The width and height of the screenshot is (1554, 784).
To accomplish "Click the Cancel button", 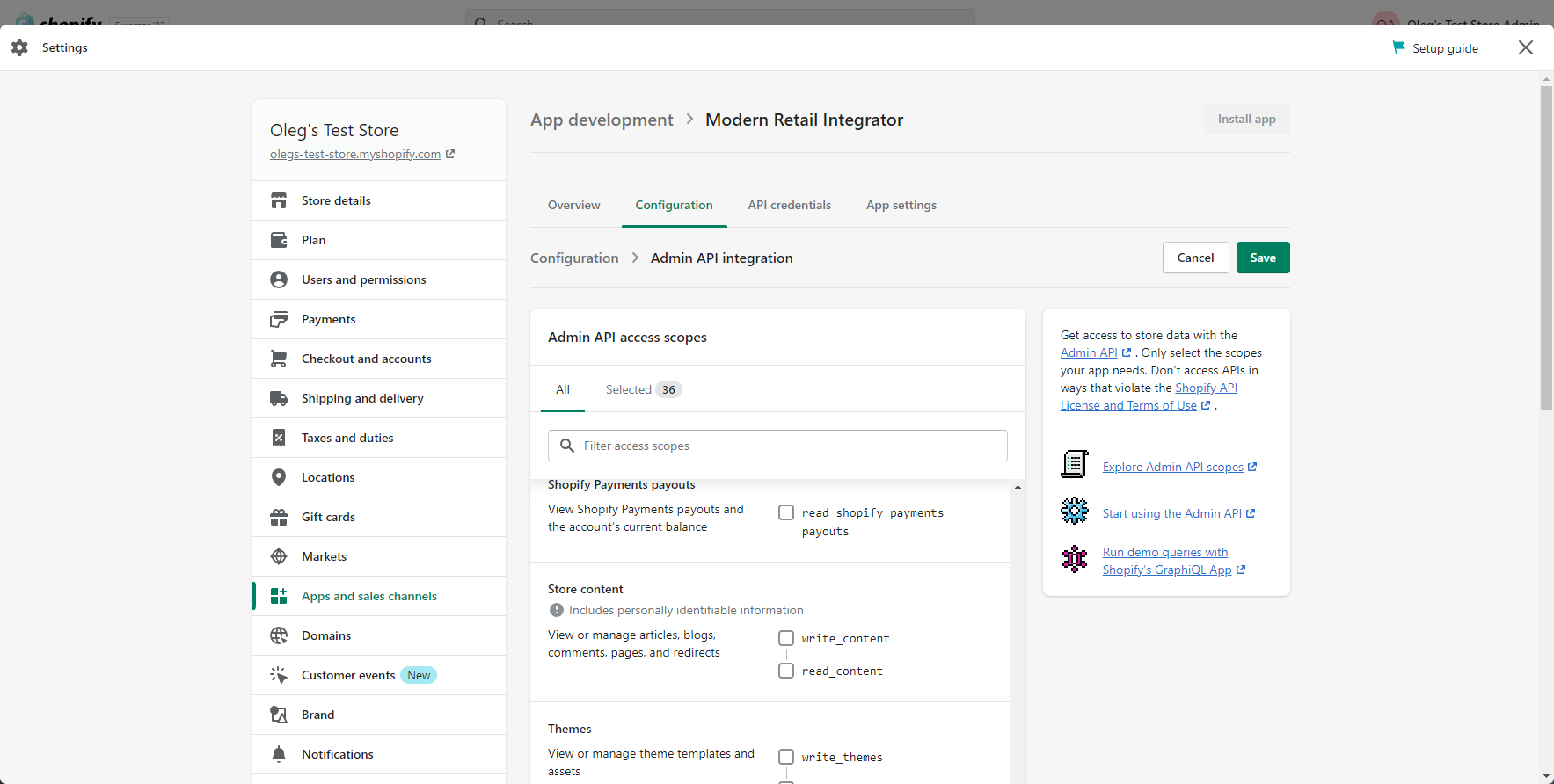I will pyautogui.click(x=1196, y=258).
